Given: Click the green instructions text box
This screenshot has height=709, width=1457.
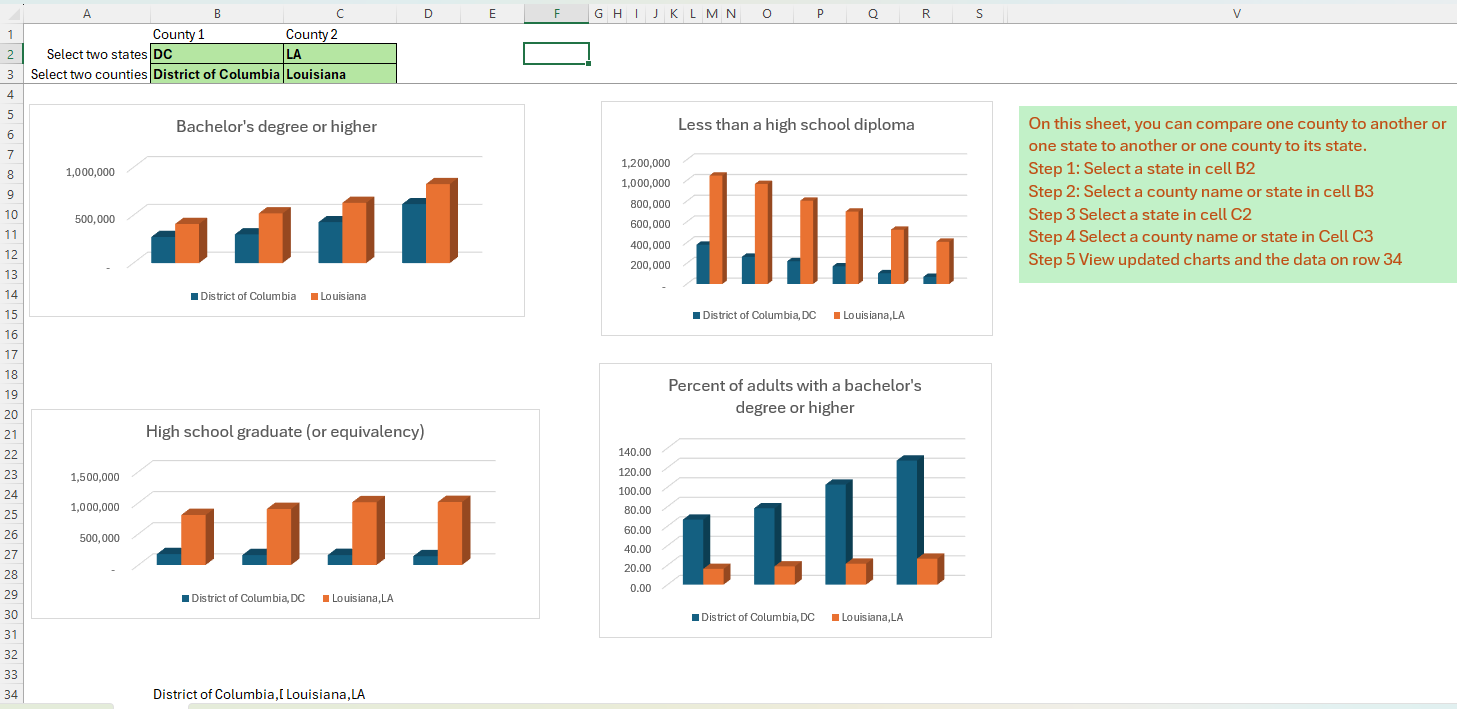Looking at the screenshot, I should [1237, 192].
